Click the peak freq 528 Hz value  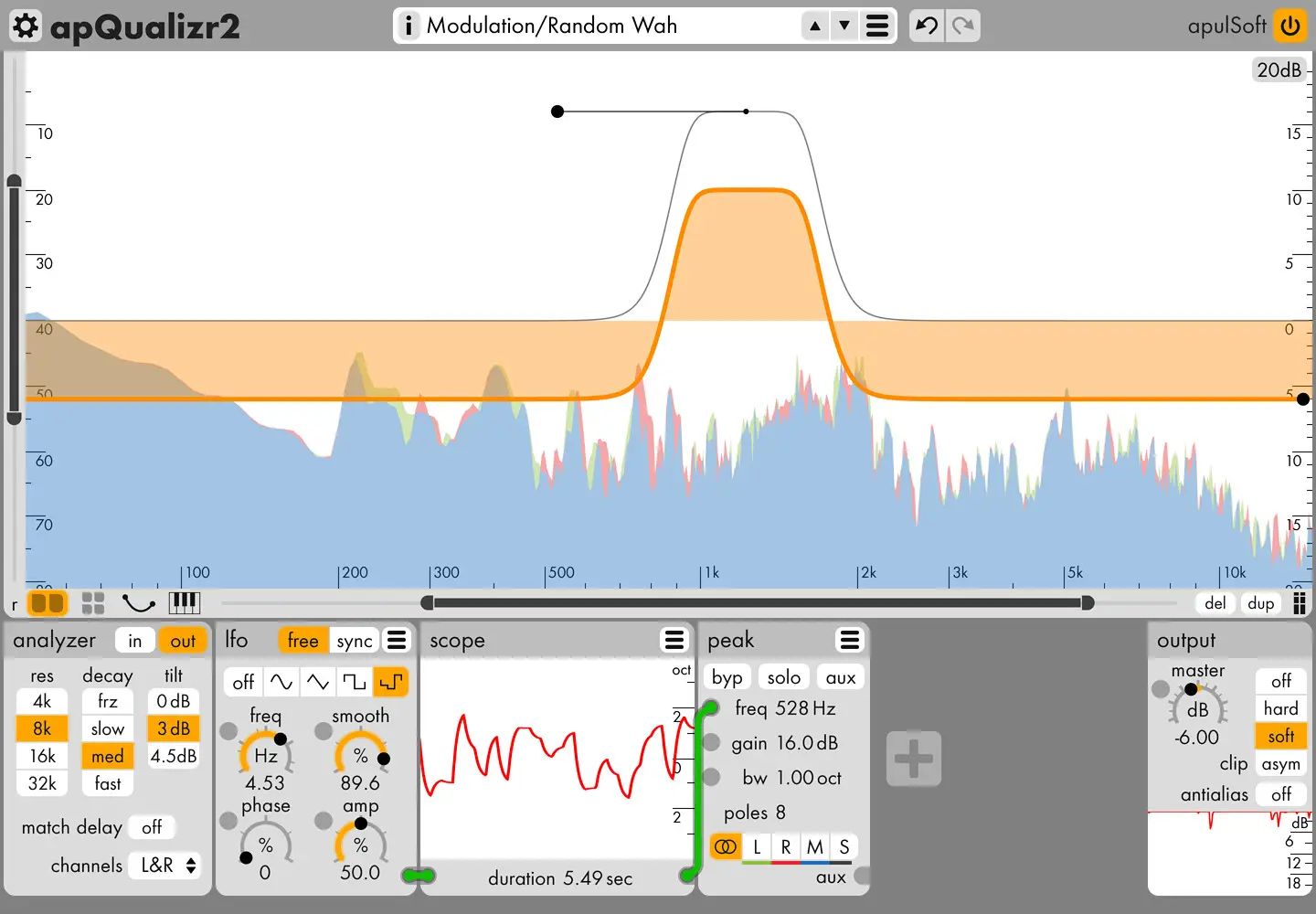point(805,708)
